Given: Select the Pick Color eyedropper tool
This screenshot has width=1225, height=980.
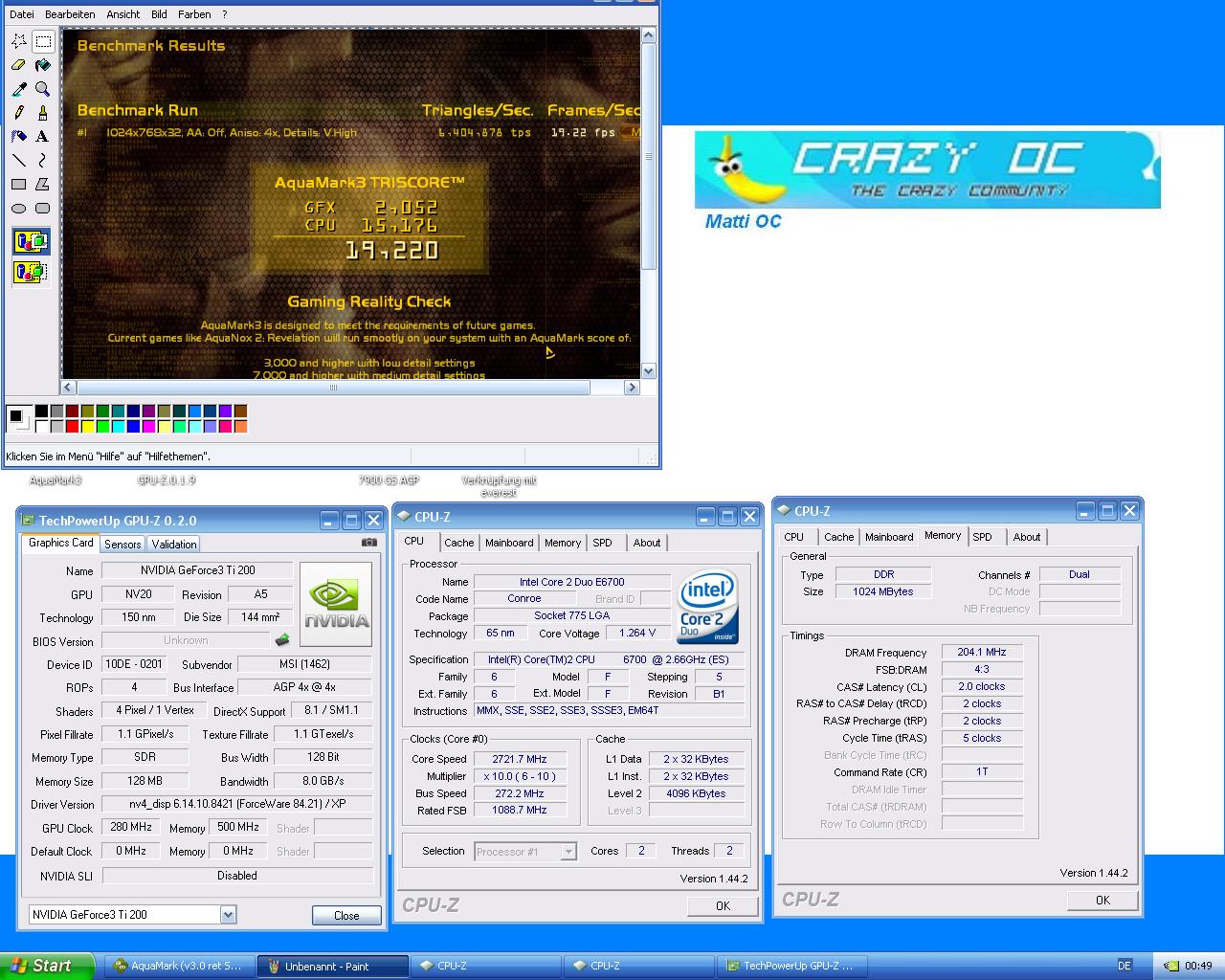Looking at the screenshot, I should [19, 89].
